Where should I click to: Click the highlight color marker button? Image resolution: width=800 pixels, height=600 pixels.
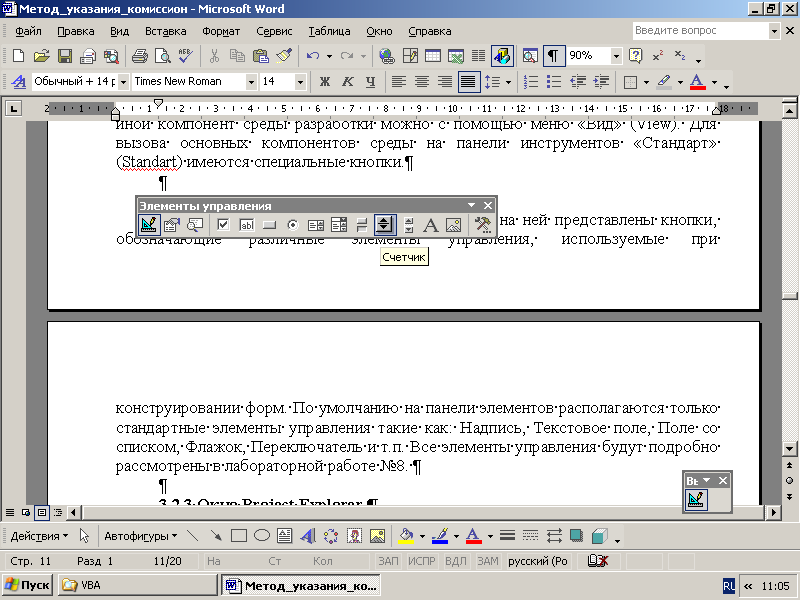point(664,82)
